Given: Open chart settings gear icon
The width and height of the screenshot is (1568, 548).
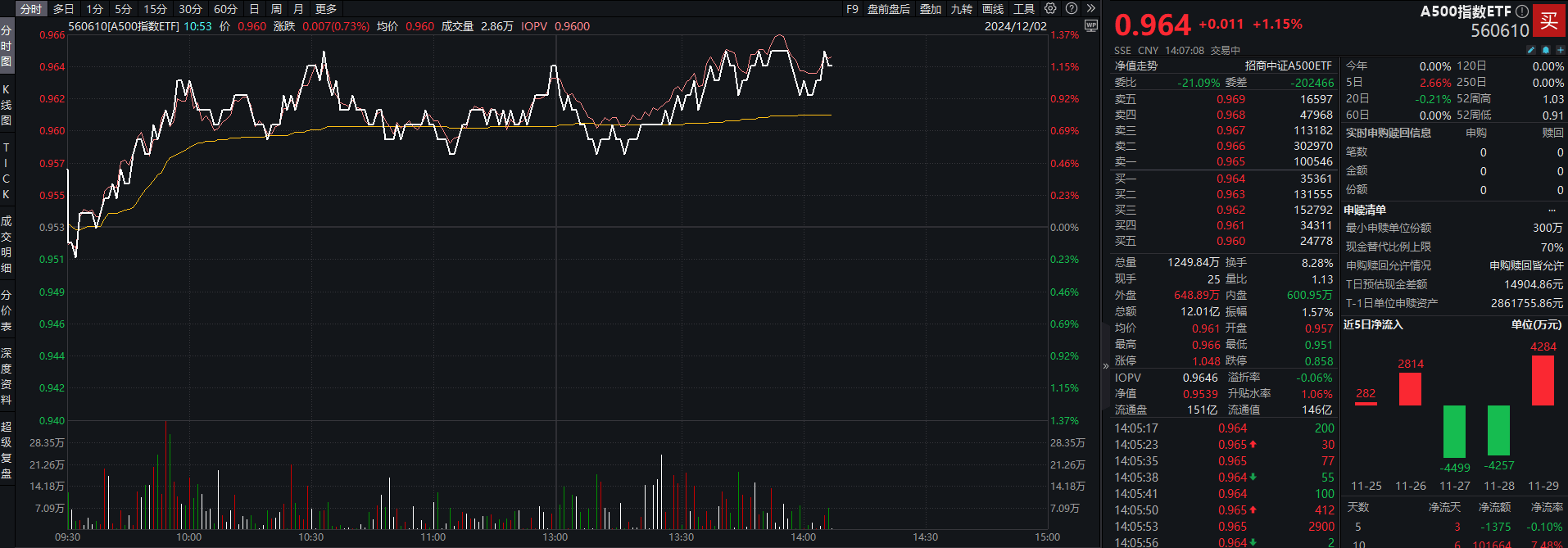Looking at the screenshot, I should pyautogui.click(x=1050, y=9).
